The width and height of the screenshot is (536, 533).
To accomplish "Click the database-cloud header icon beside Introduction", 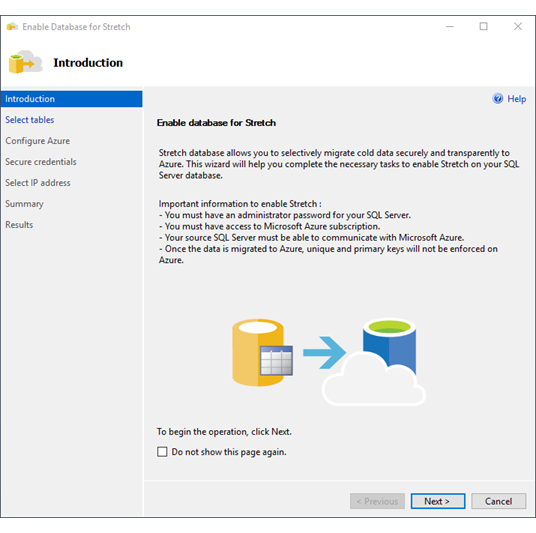I will (26, 62).
